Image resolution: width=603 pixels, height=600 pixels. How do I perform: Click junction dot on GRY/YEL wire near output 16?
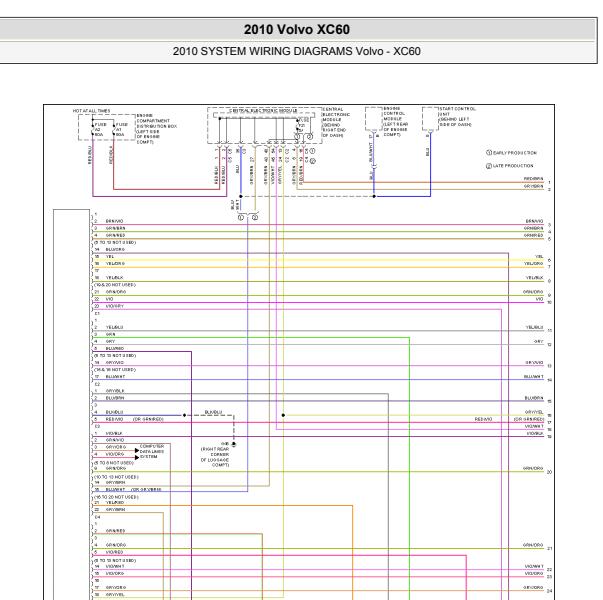point(283,415)
